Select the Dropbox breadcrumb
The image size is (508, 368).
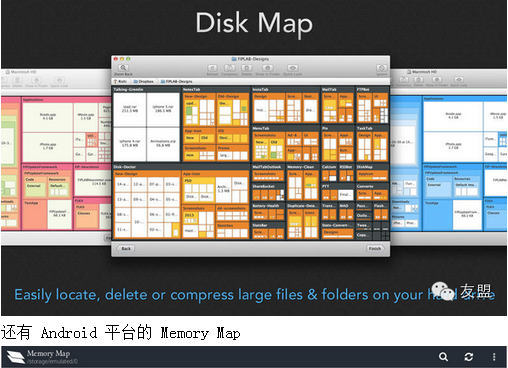144,81
